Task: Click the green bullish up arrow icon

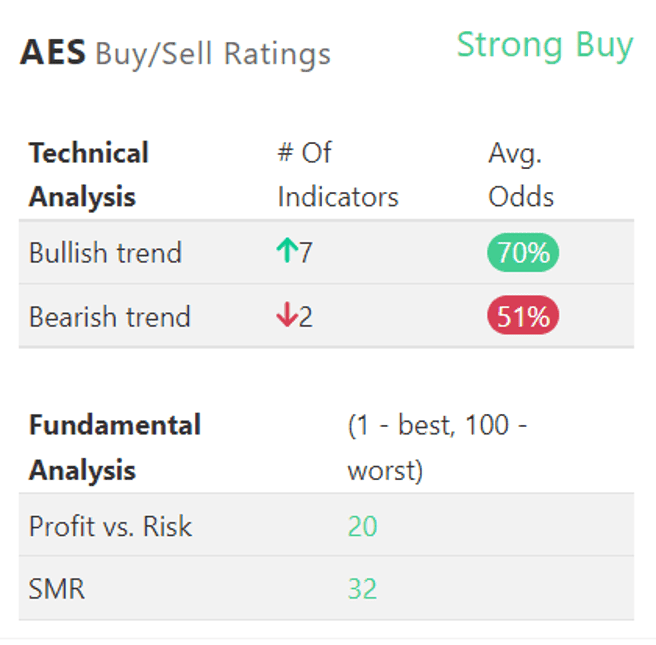Action: tap(287, 253)
